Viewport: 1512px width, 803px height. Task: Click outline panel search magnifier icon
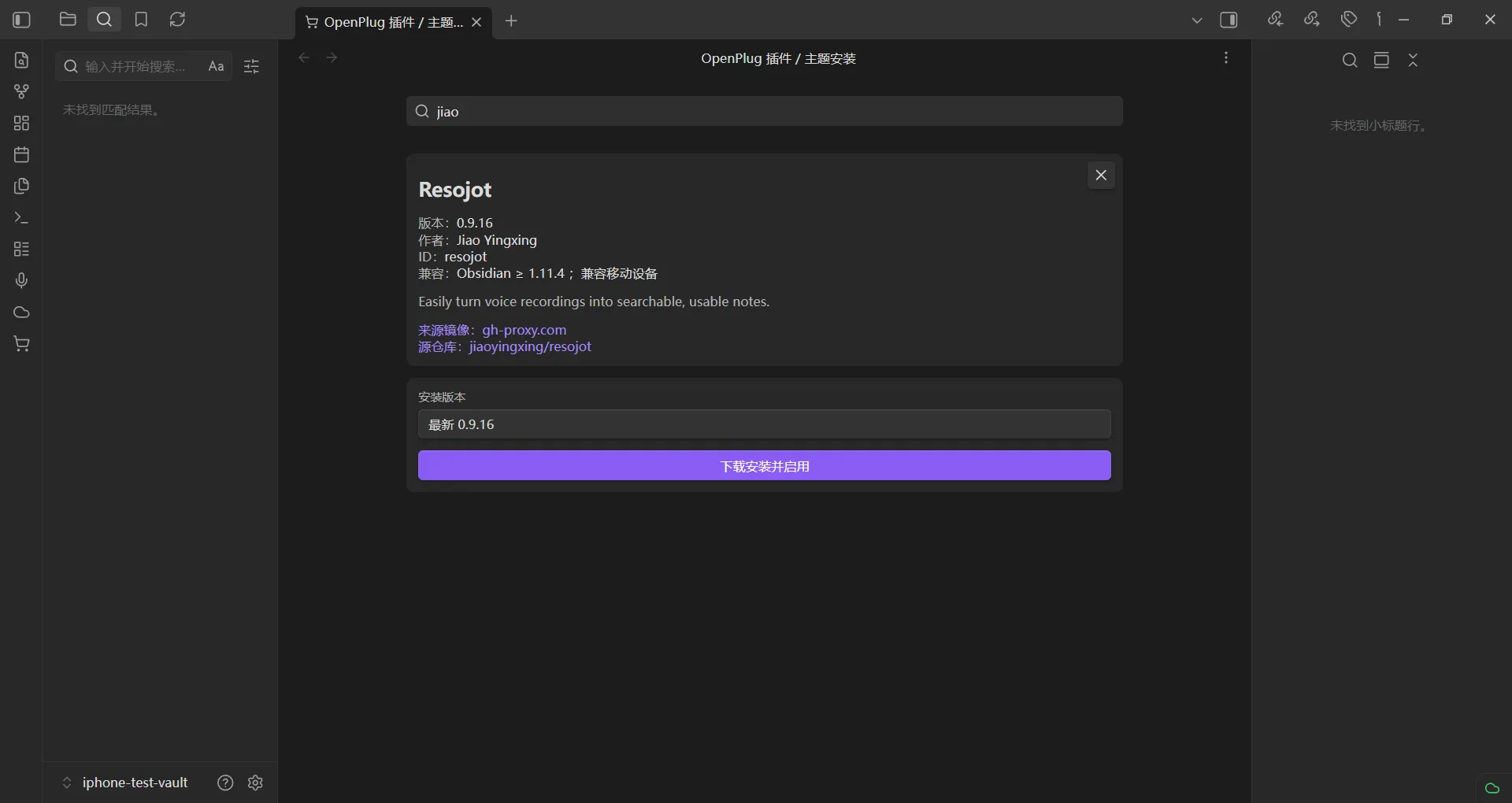coord(1350,60)
